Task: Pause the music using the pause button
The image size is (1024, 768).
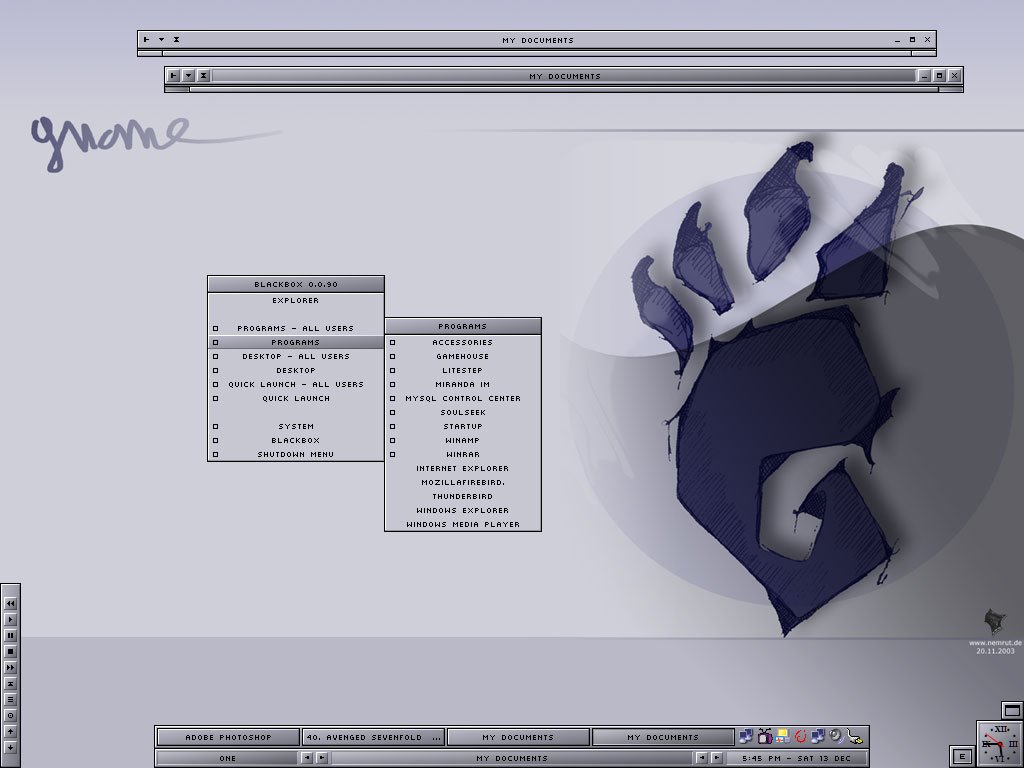Action: 10,635
